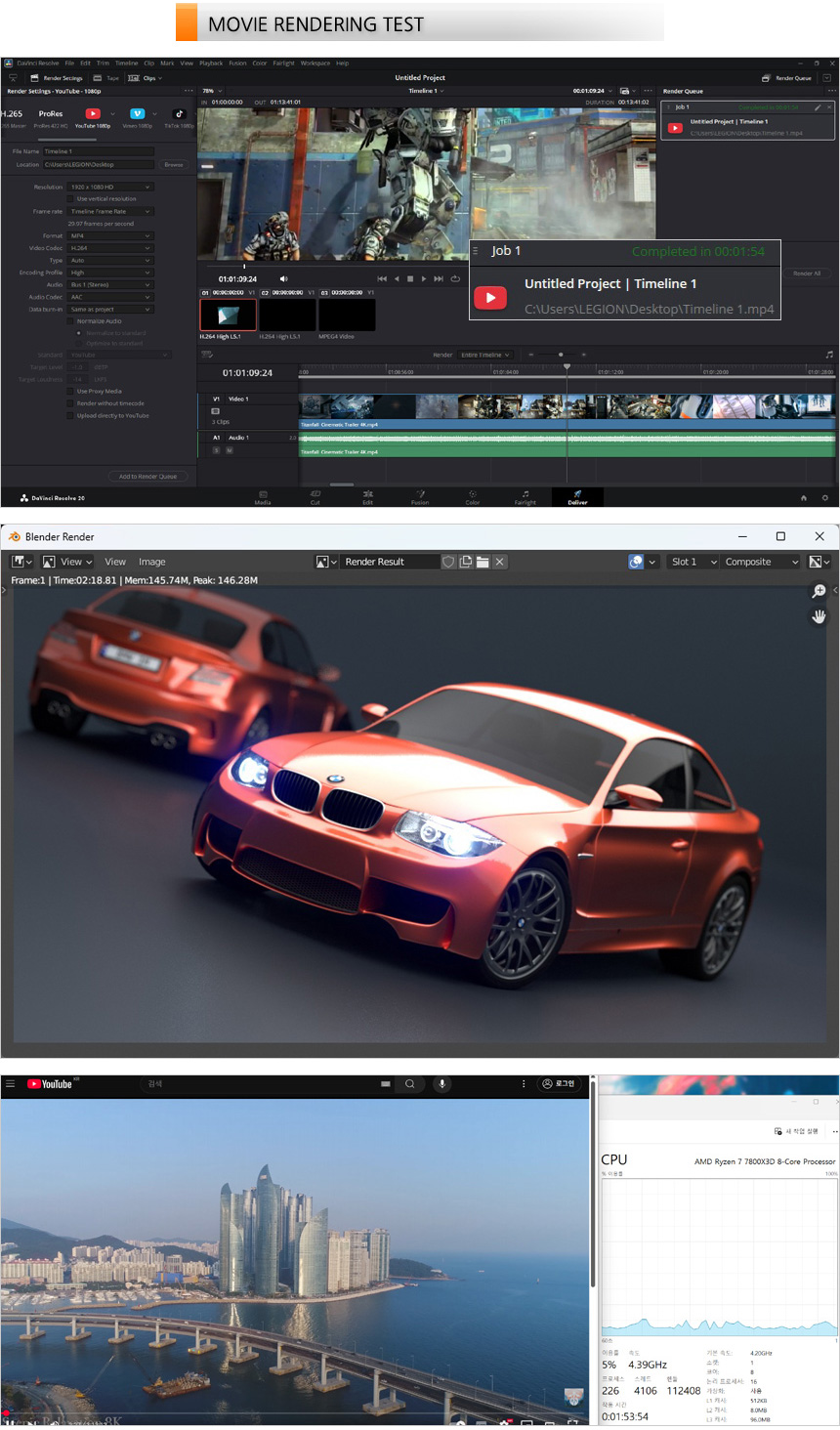
Task: Open the Resolution 1920 x 1080 HD dropdown
Action: click(x=110, y=187)
